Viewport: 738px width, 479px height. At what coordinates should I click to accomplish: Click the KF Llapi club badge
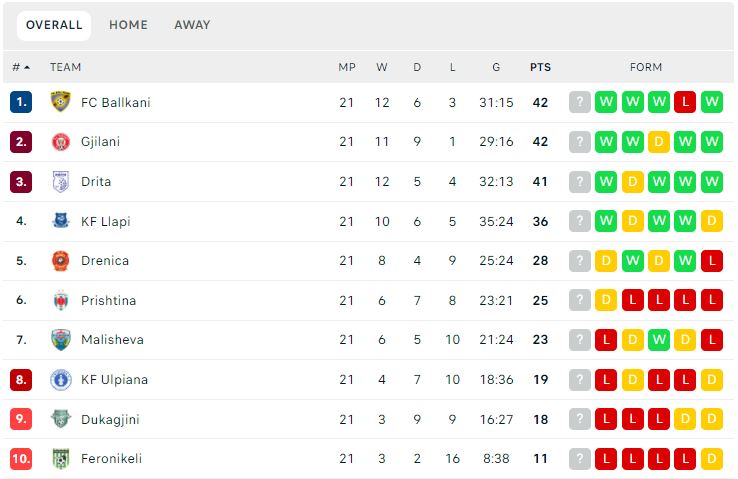(x=61, y=221)
